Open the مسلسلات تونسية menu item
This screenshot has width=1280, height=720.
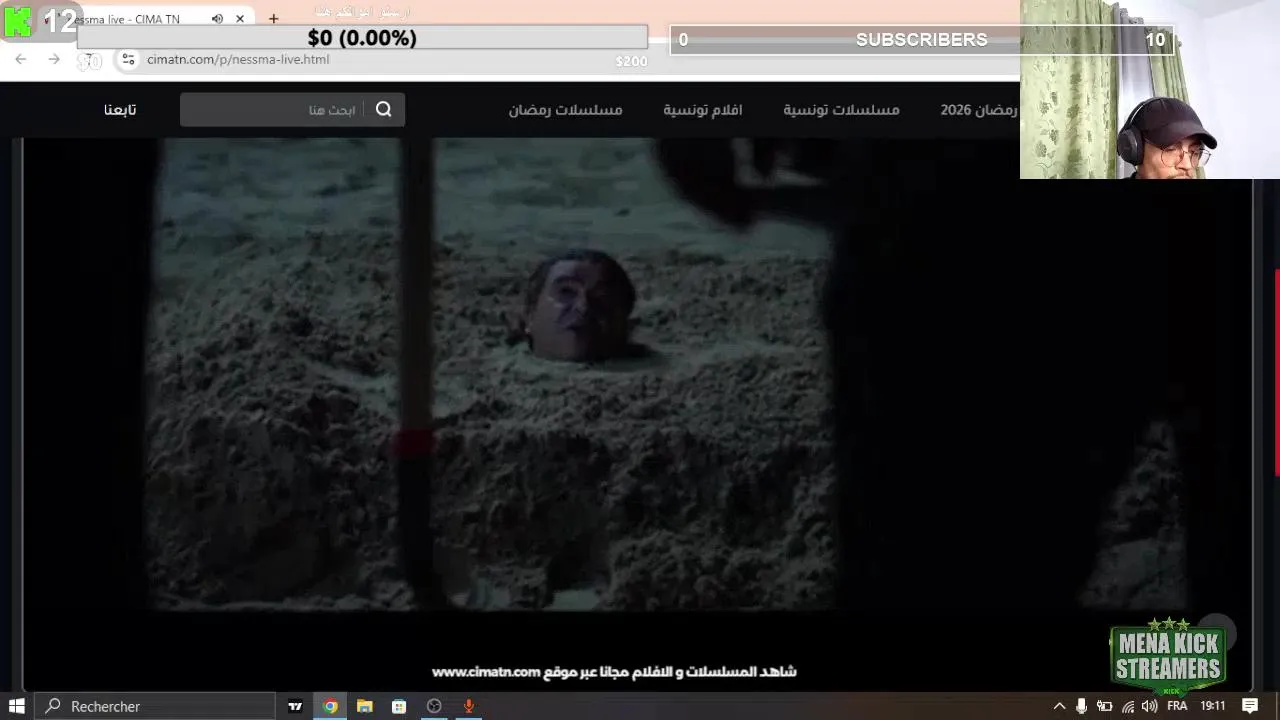pyautogui.click(x=841, y=110)
